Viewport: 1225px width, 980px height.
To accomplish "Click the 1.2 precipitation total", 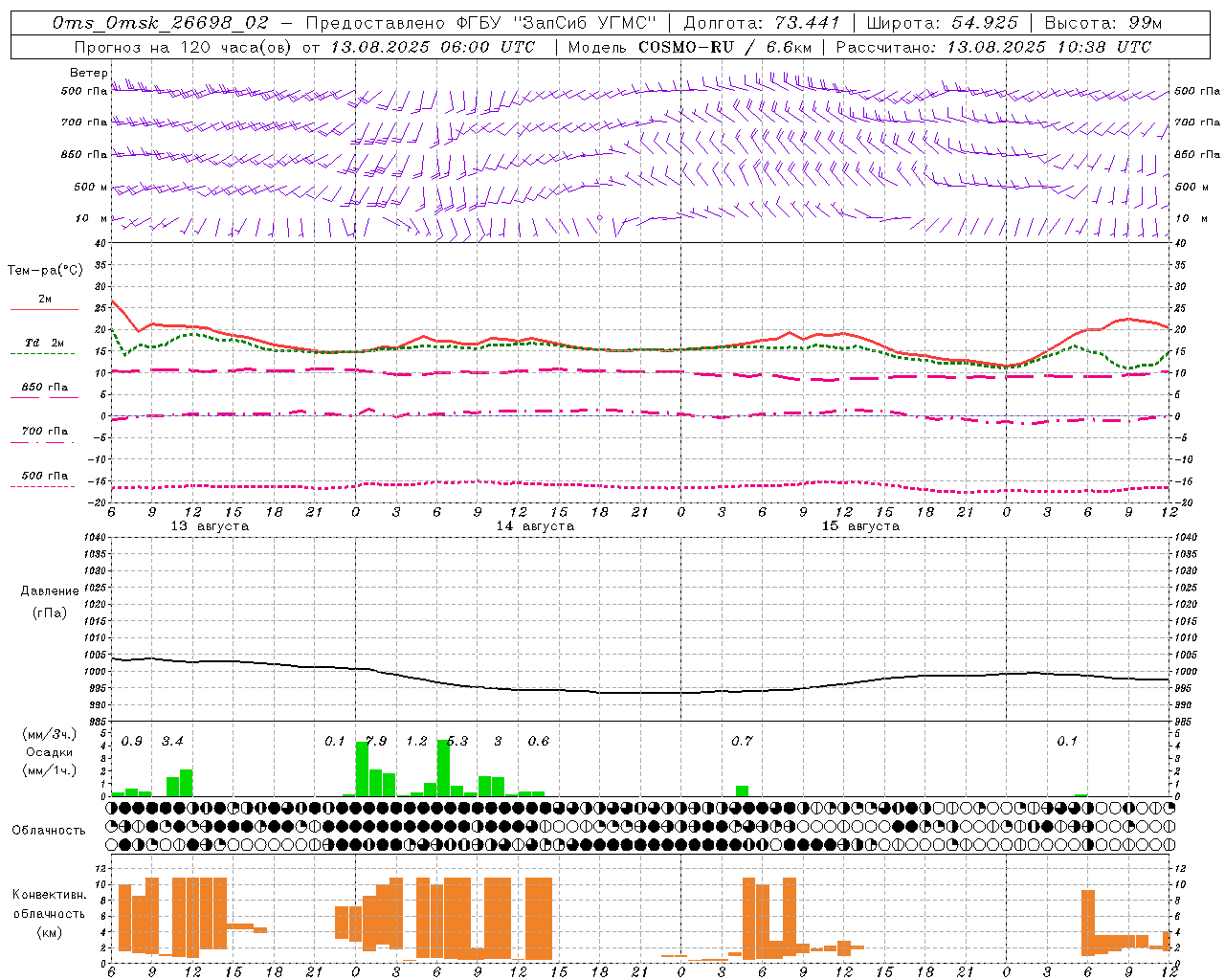I will 416,741.
